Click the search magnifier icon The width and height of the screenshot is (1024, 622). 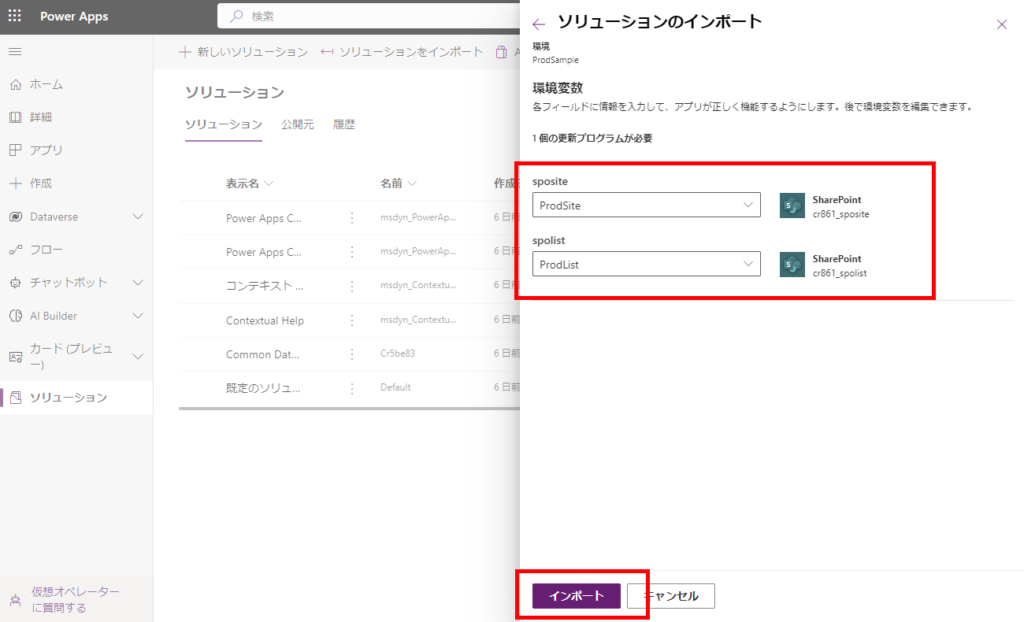236,16
